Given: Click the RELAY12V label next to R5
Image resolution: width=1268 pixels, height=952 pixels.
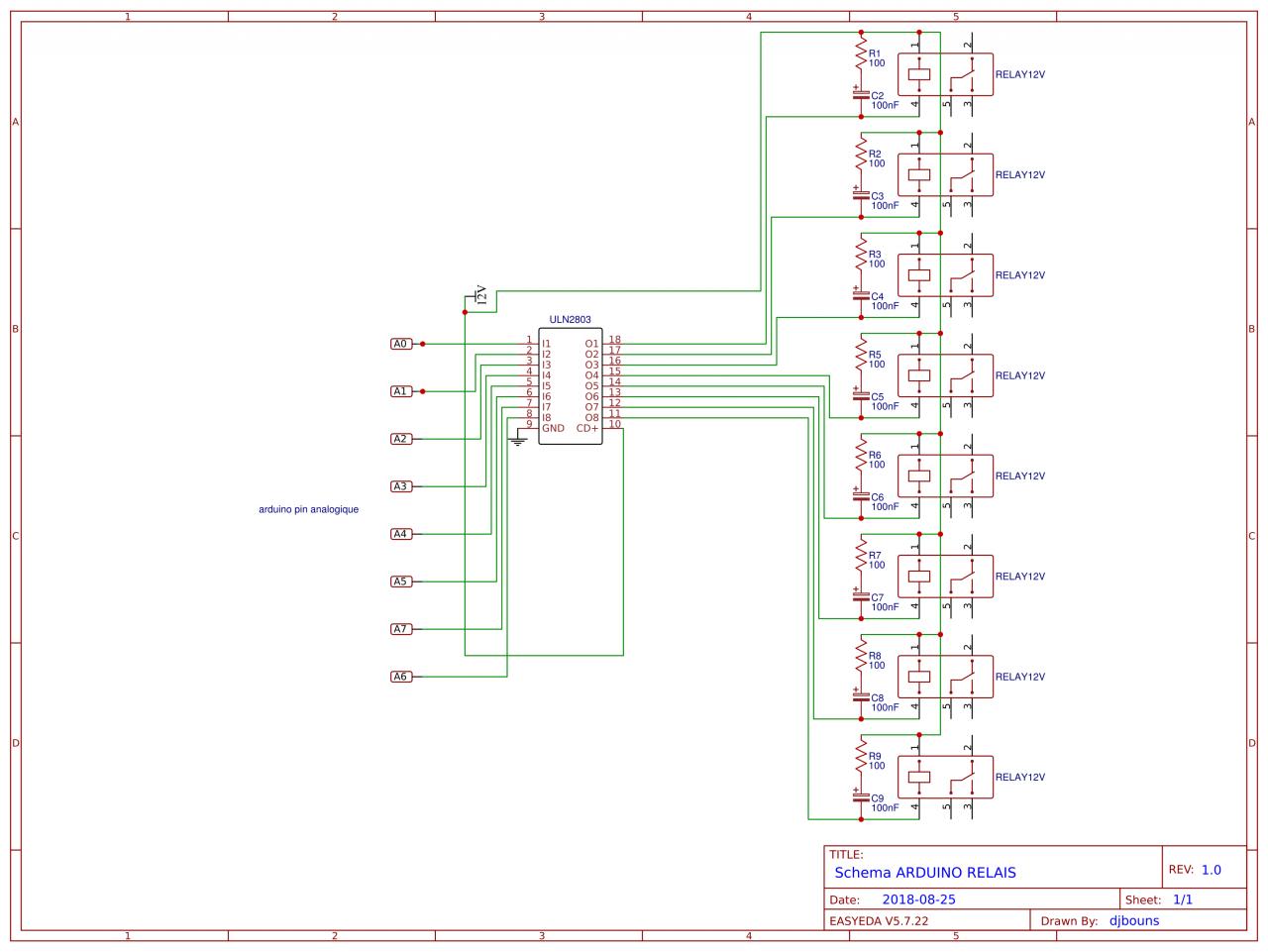Looking at the screenshot, I should (1020, 375).
